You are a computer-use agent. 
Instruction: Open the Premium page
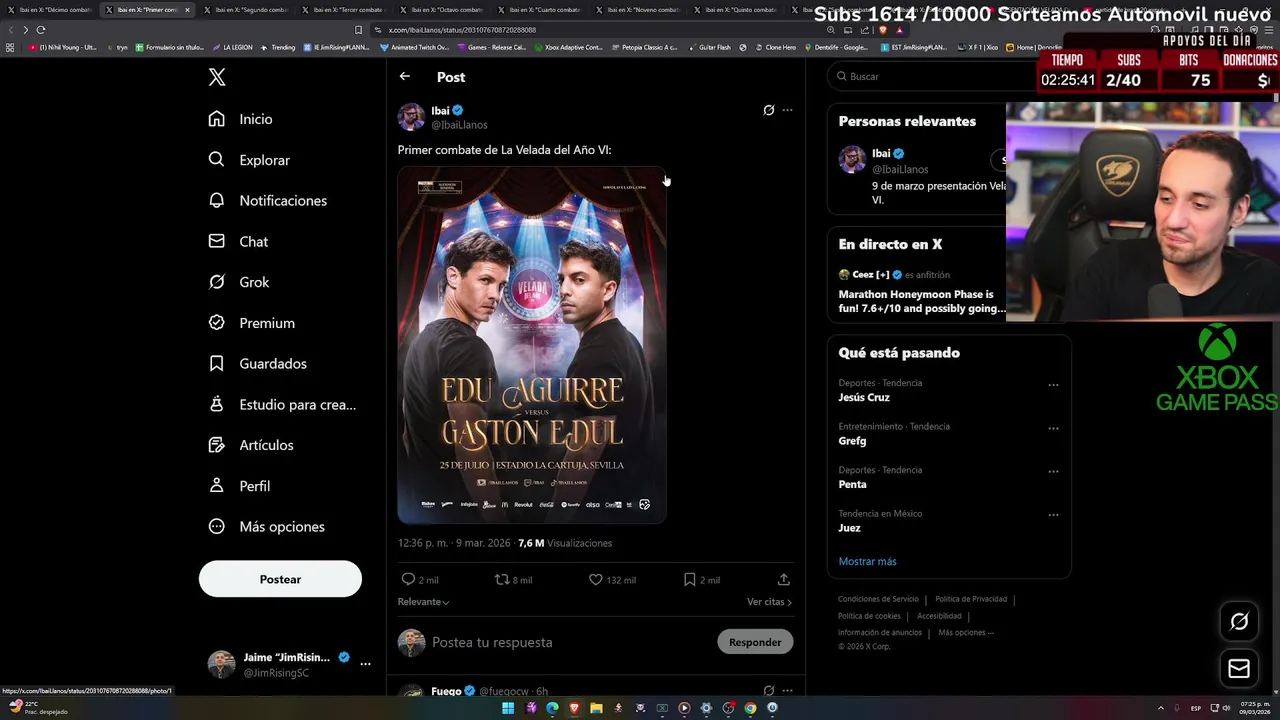[x=252, y=323]
